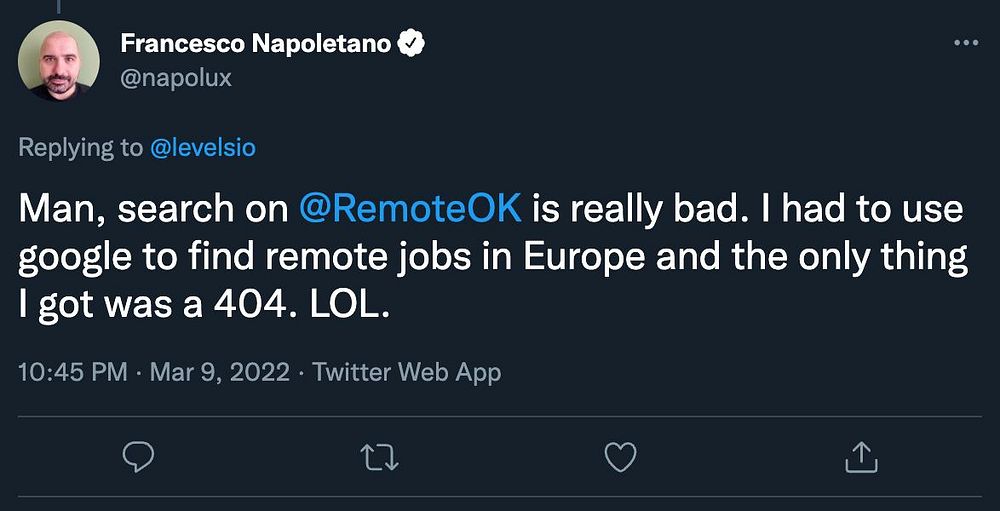The image size is (1000, 511).
Task: Click the word "Man," starting the tweet
Action: pyautogui.click(x=56, y=210)
